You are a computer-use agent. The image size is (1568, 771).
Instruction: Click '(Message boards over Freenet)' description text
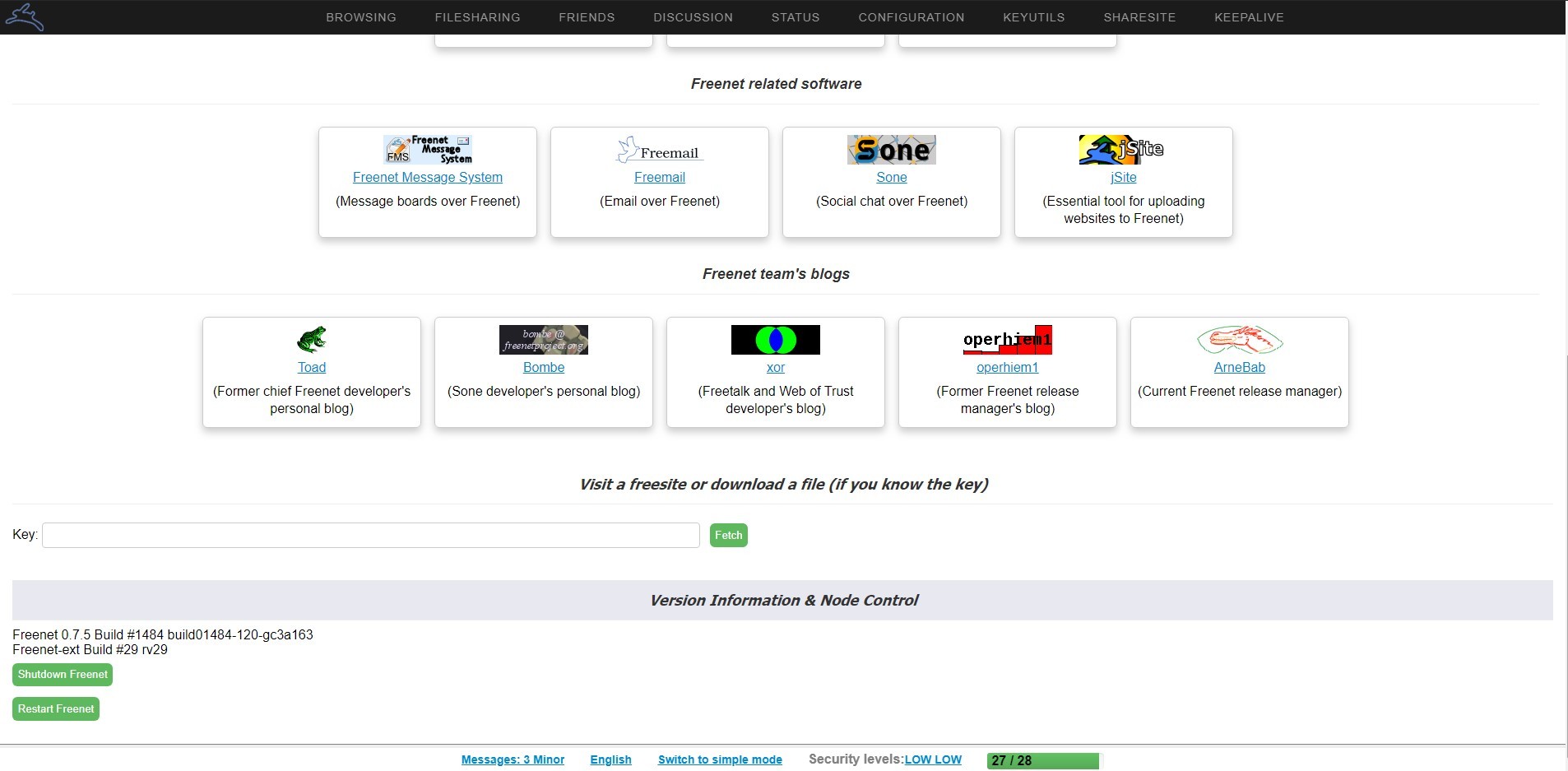(428, 201)
